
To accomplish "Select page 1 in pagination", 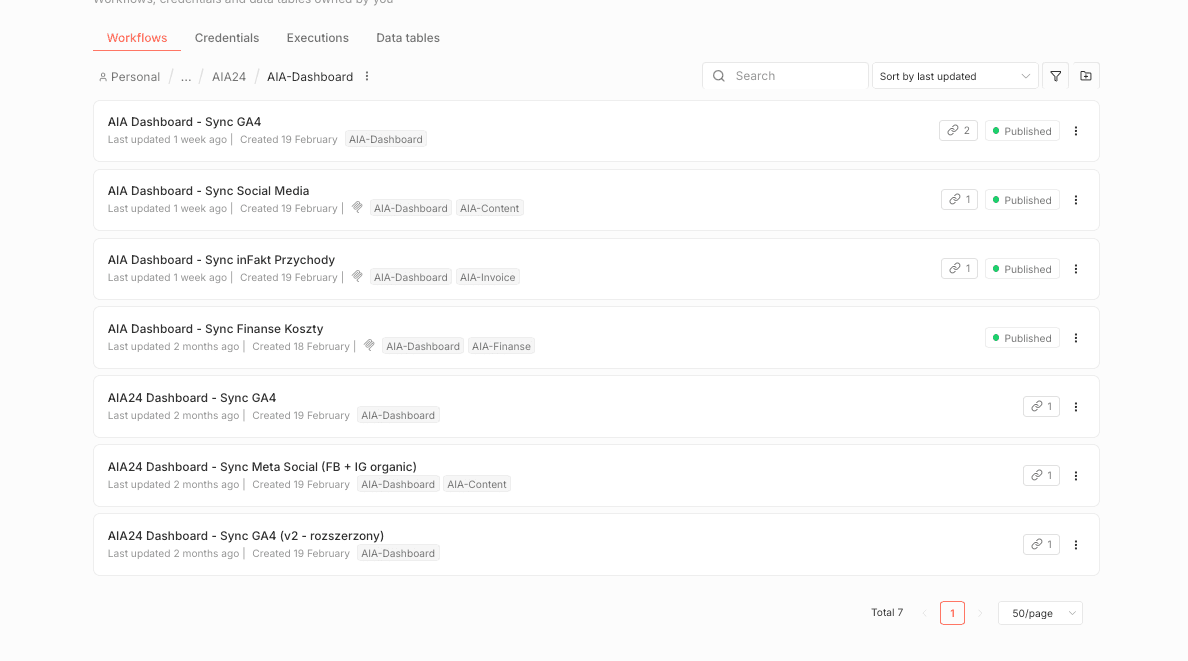I will (952, 613).
